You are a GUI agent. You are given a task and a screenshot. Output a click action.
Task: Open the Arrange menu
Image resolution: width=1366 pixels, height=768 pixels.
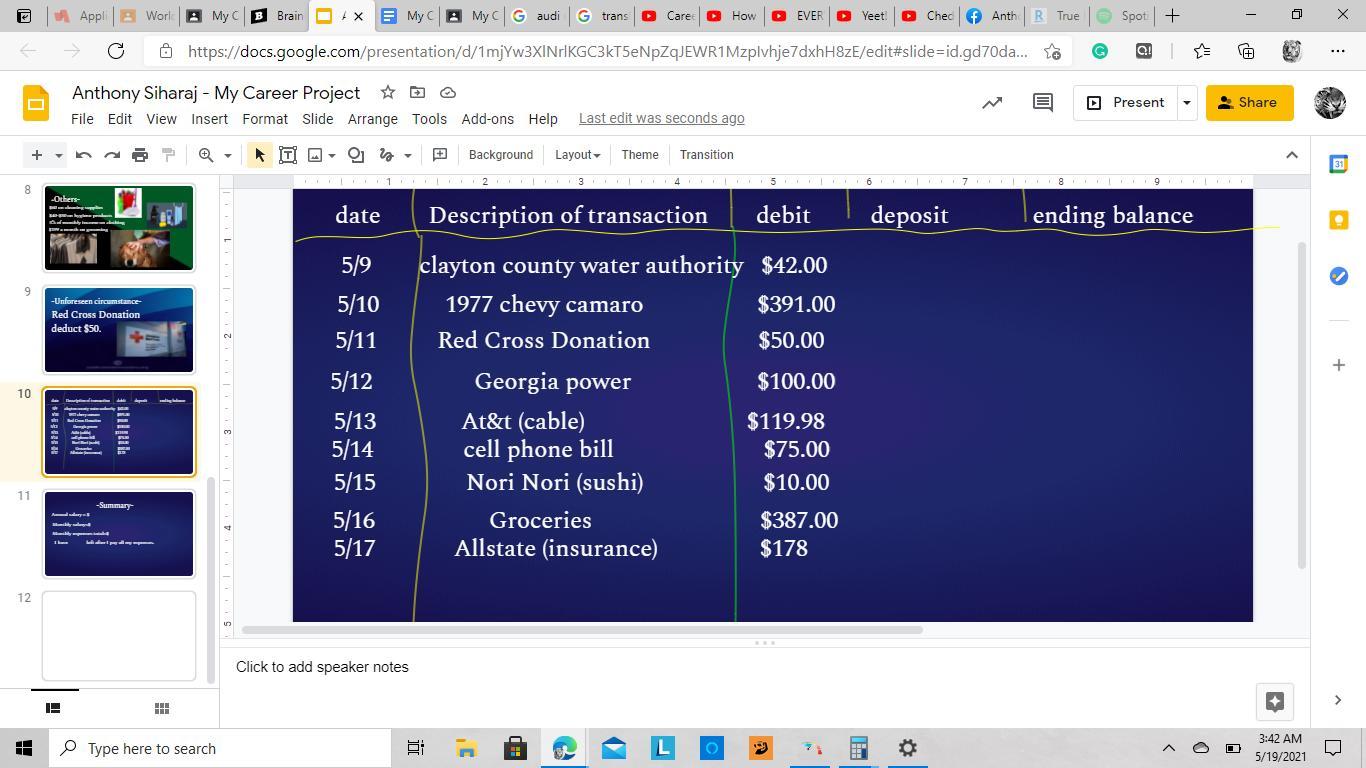pyautogui.click(x=373, y=118)
